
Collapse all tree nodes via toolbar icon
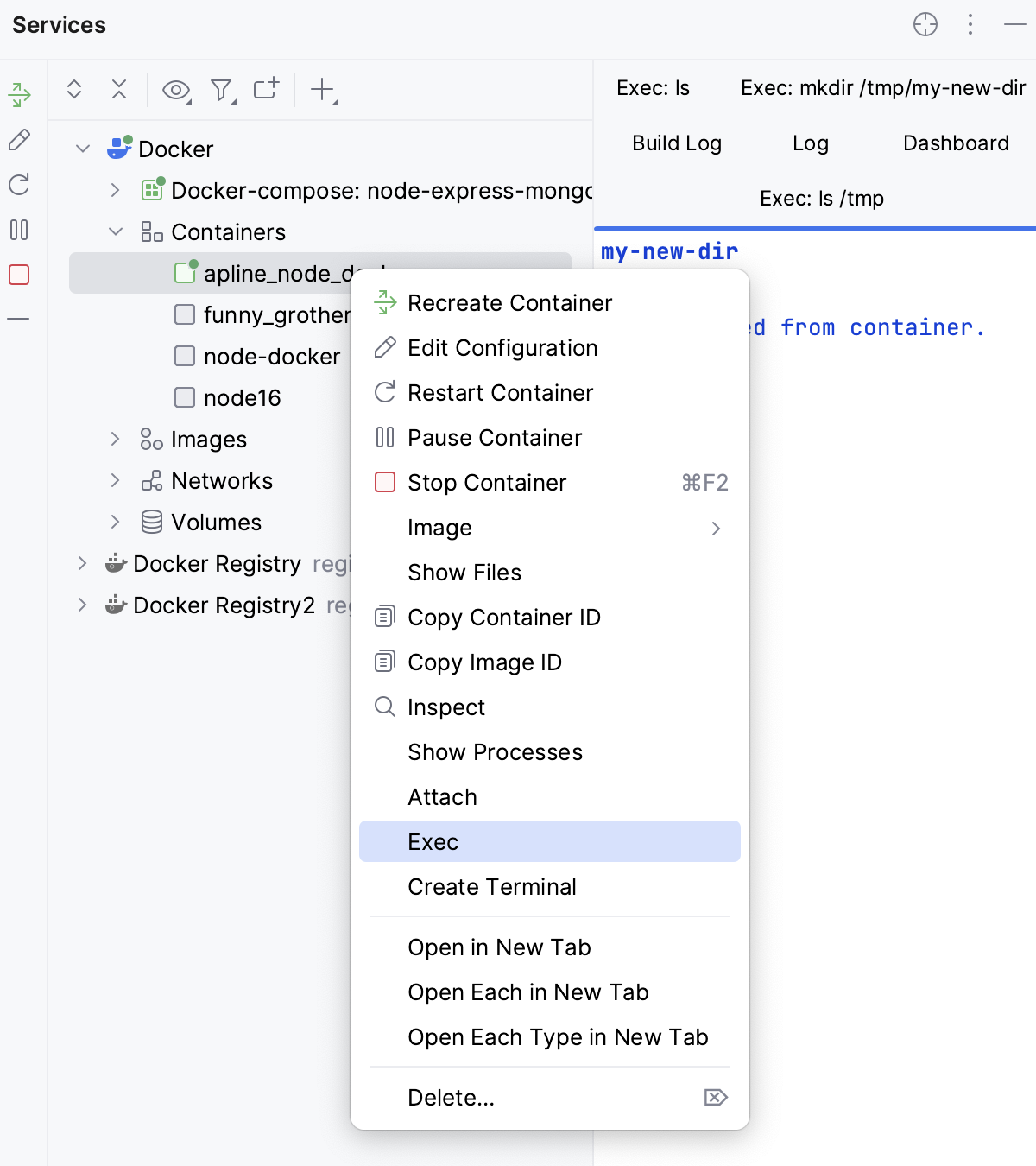(x=118, y=89)
